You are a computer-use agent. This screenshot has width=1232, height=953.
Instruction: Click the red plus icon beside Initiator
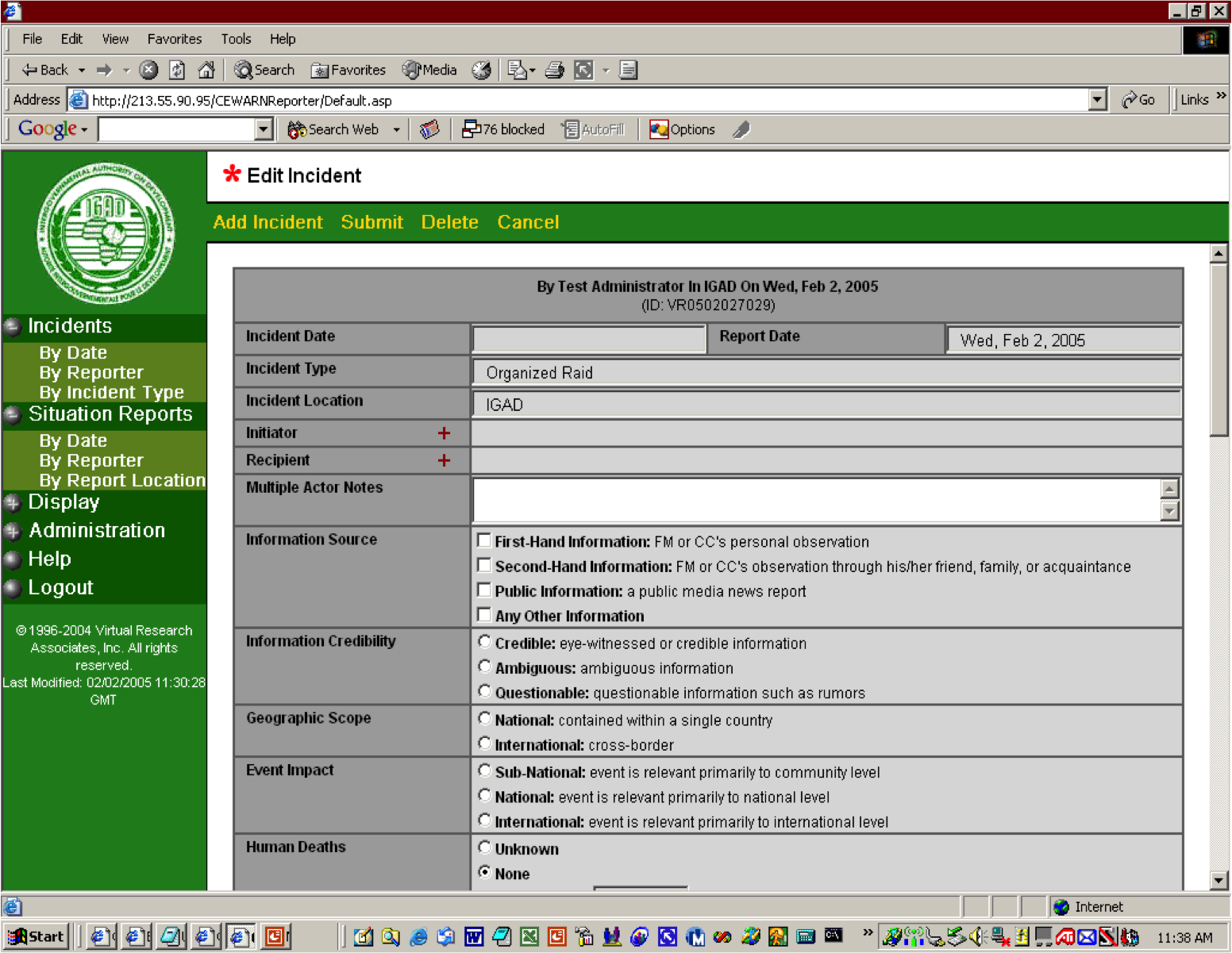point(444,433)
